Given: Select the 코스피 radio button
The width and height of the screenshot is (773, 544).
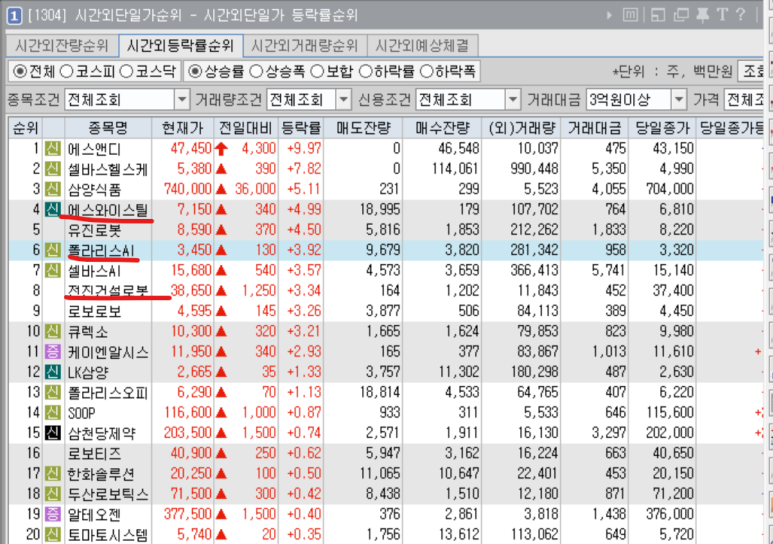Looking at the screenshot, I should [x=67, y=72].
